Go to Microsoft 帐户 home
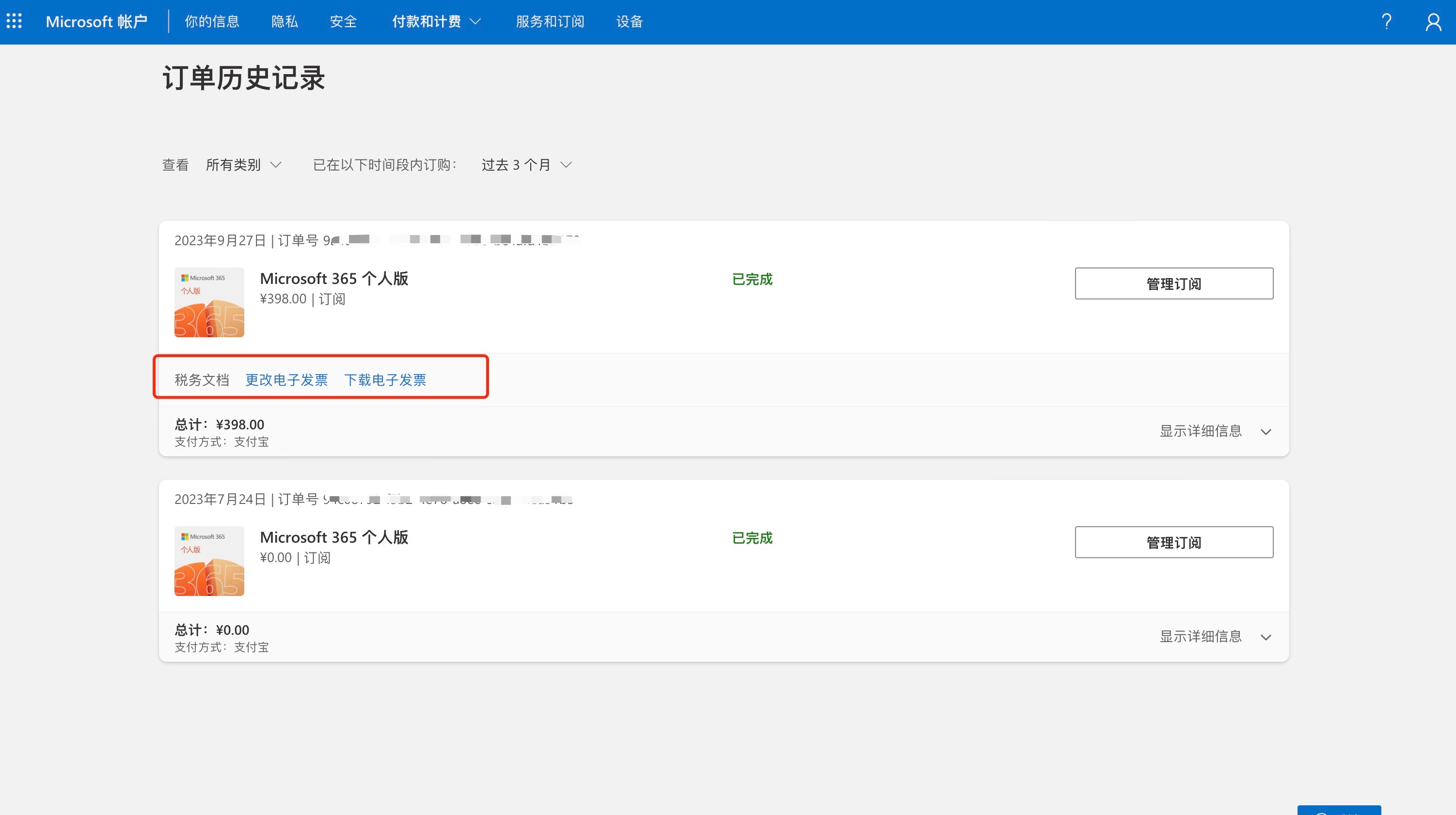The width and height of the screenshot is (1456, 815). tap(96, 21)
